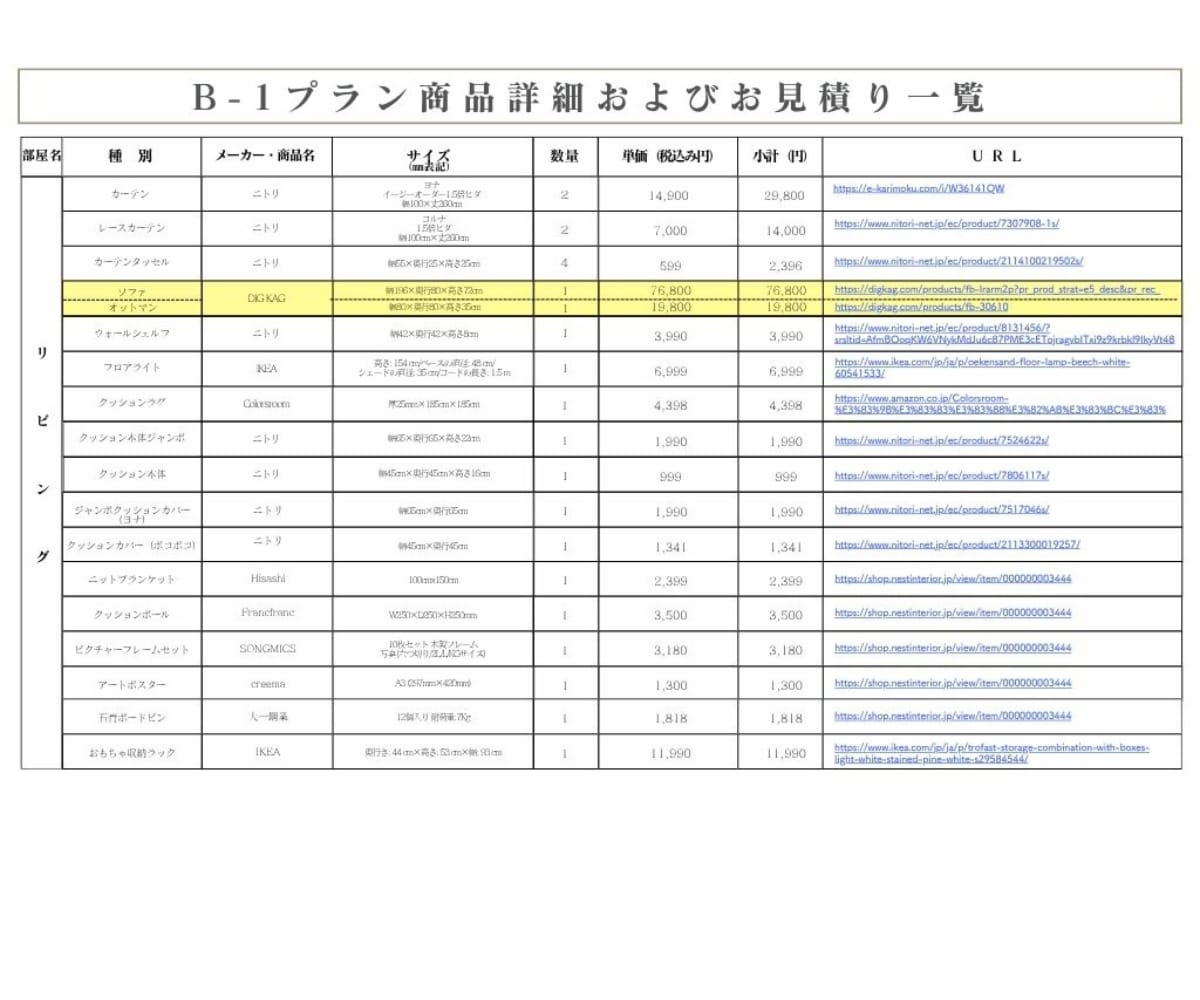The width and height of the screenshot is (1200, 1000).
Task: Open the nitori-net product 7517046s link
Action: 941,509
